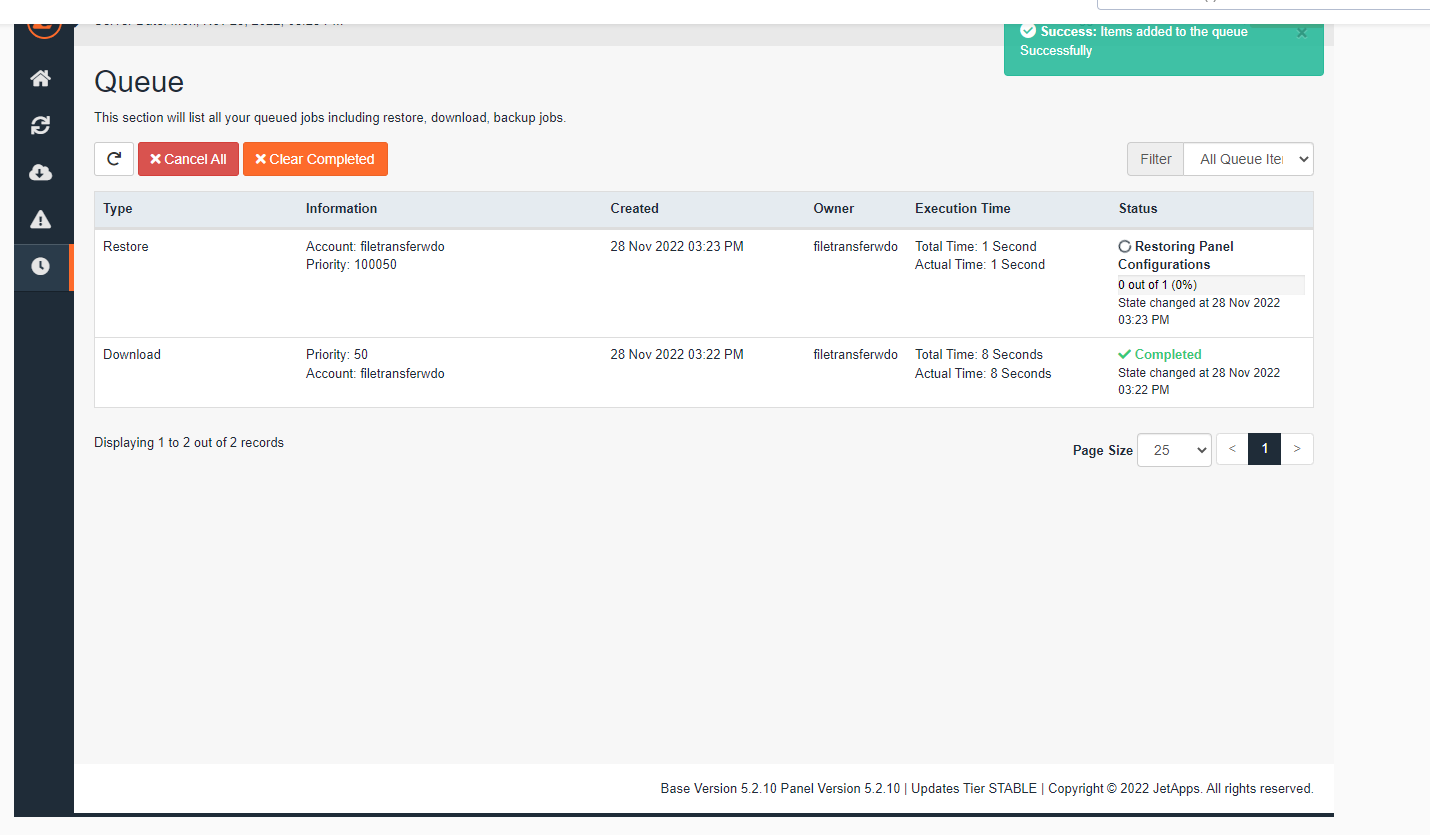1430x835 pixels.
Task: Reload the queue list with the refresh button
Action: [x=114, y=159]
